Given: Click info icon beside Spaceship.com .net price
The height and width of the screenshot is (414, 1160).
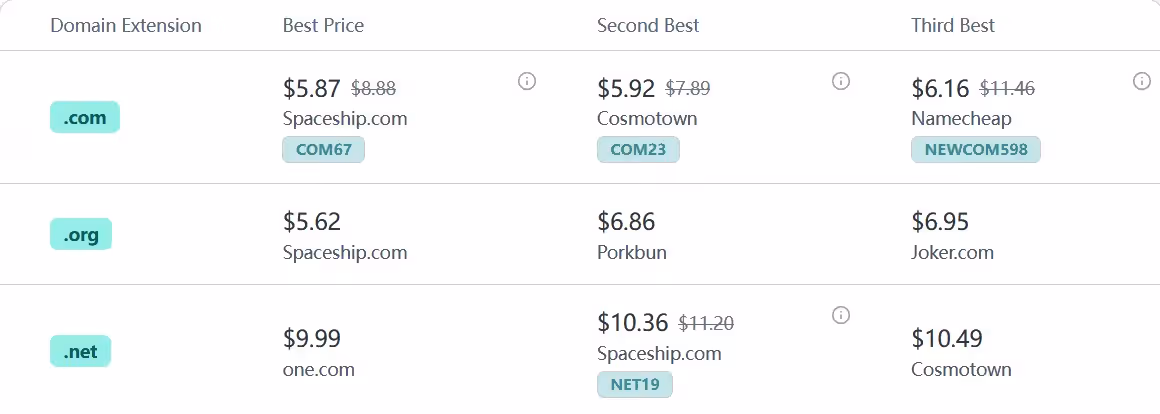Looking at the screenshot, I should [x=841, y=315].
